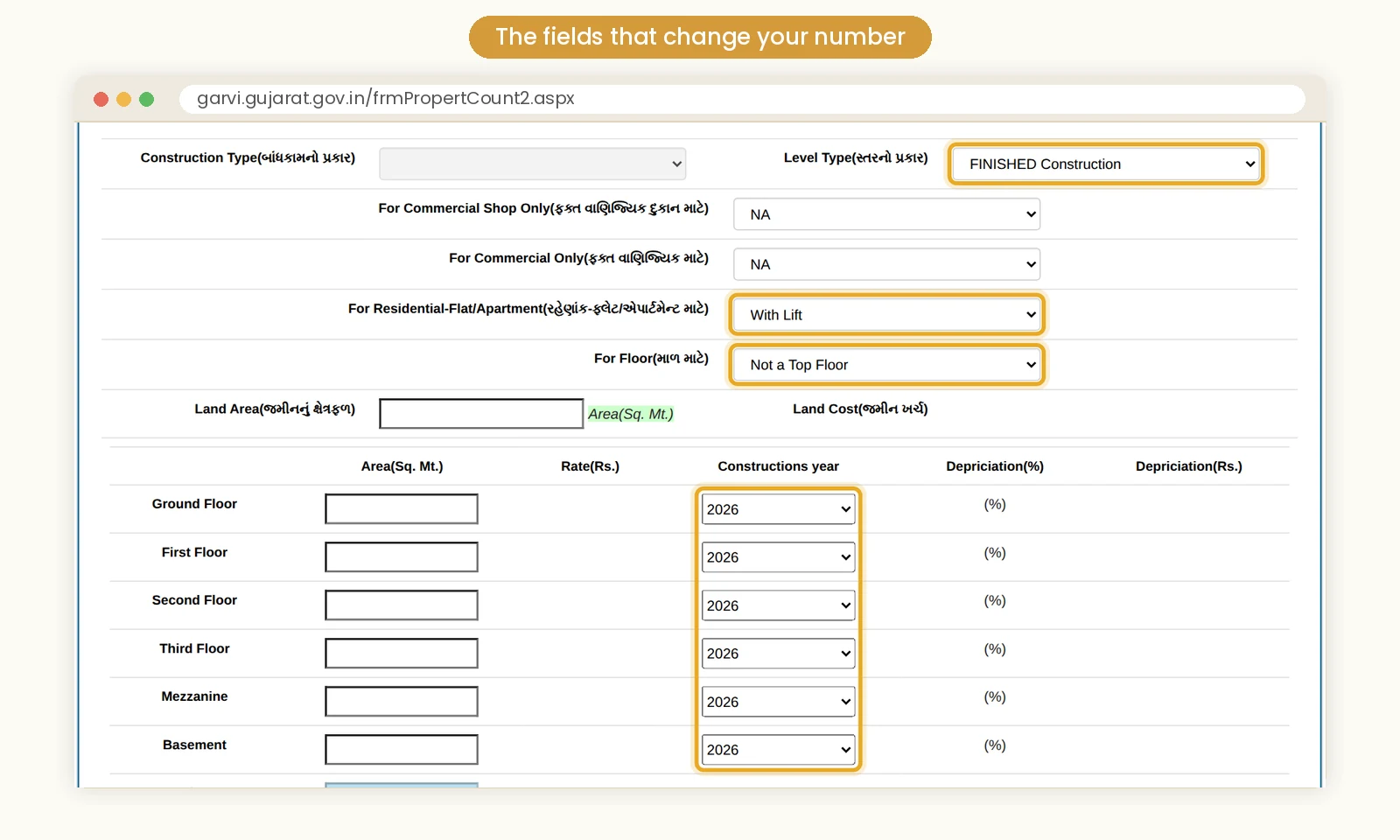Focus the Ground Floor area field
This screenshot has width=1400, height=840.
402,509
